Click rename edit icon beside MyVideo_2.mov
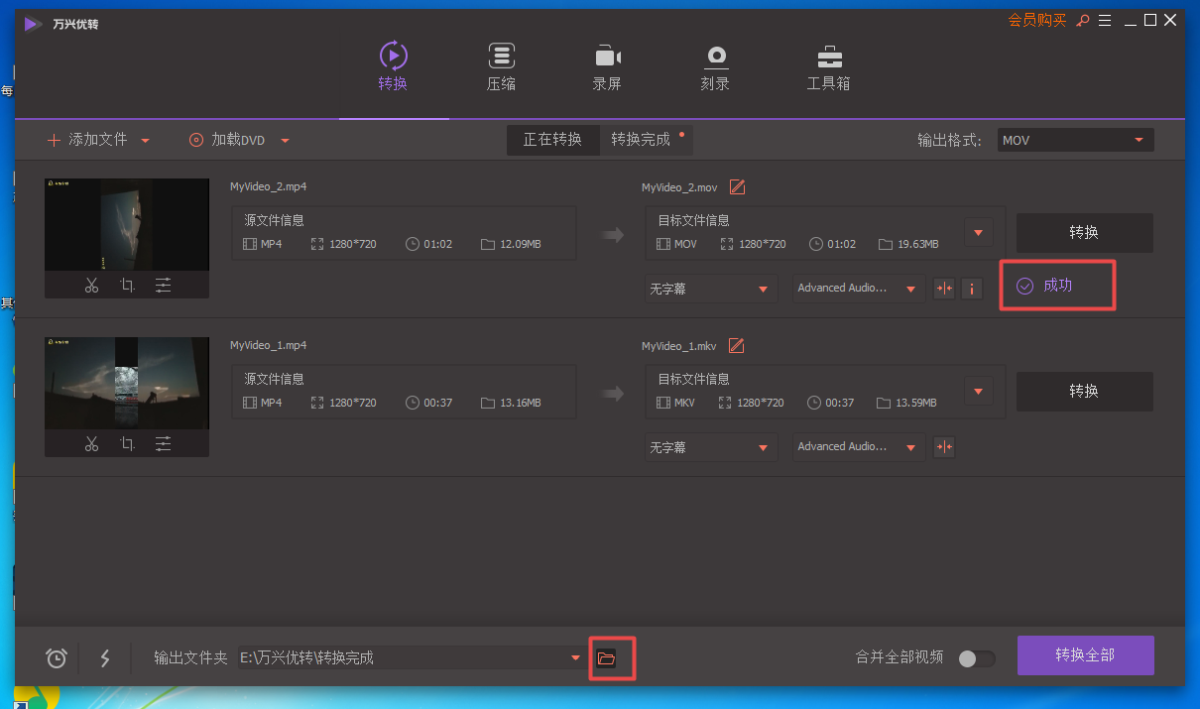 pos(737,187)
